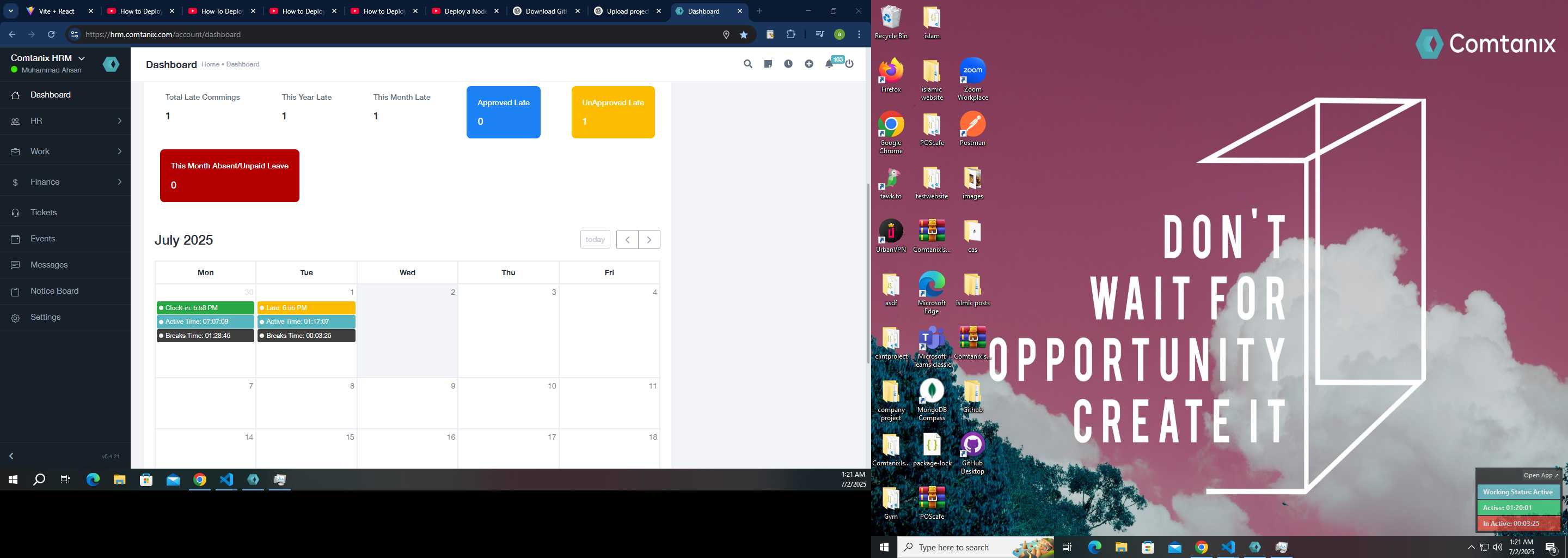Expand the Finance menu in the sidebar
The width and height of the screenshot is (1568, 558).
tap(65, 182)
